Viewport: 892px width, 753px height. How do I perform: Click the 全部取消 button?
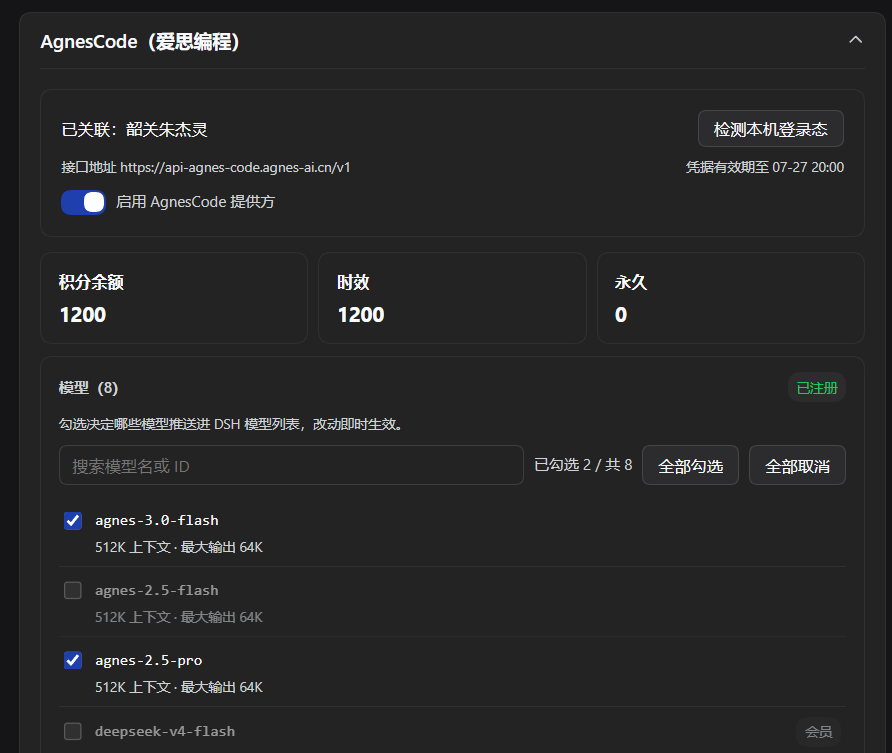[x=797, y=466]
